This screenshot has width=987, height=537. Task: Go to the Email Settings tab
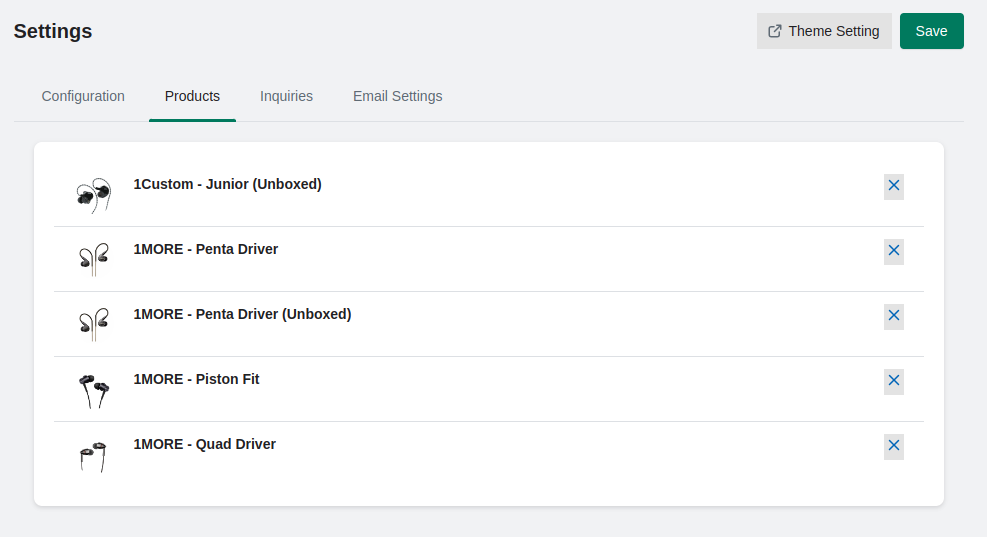[397, 96]
